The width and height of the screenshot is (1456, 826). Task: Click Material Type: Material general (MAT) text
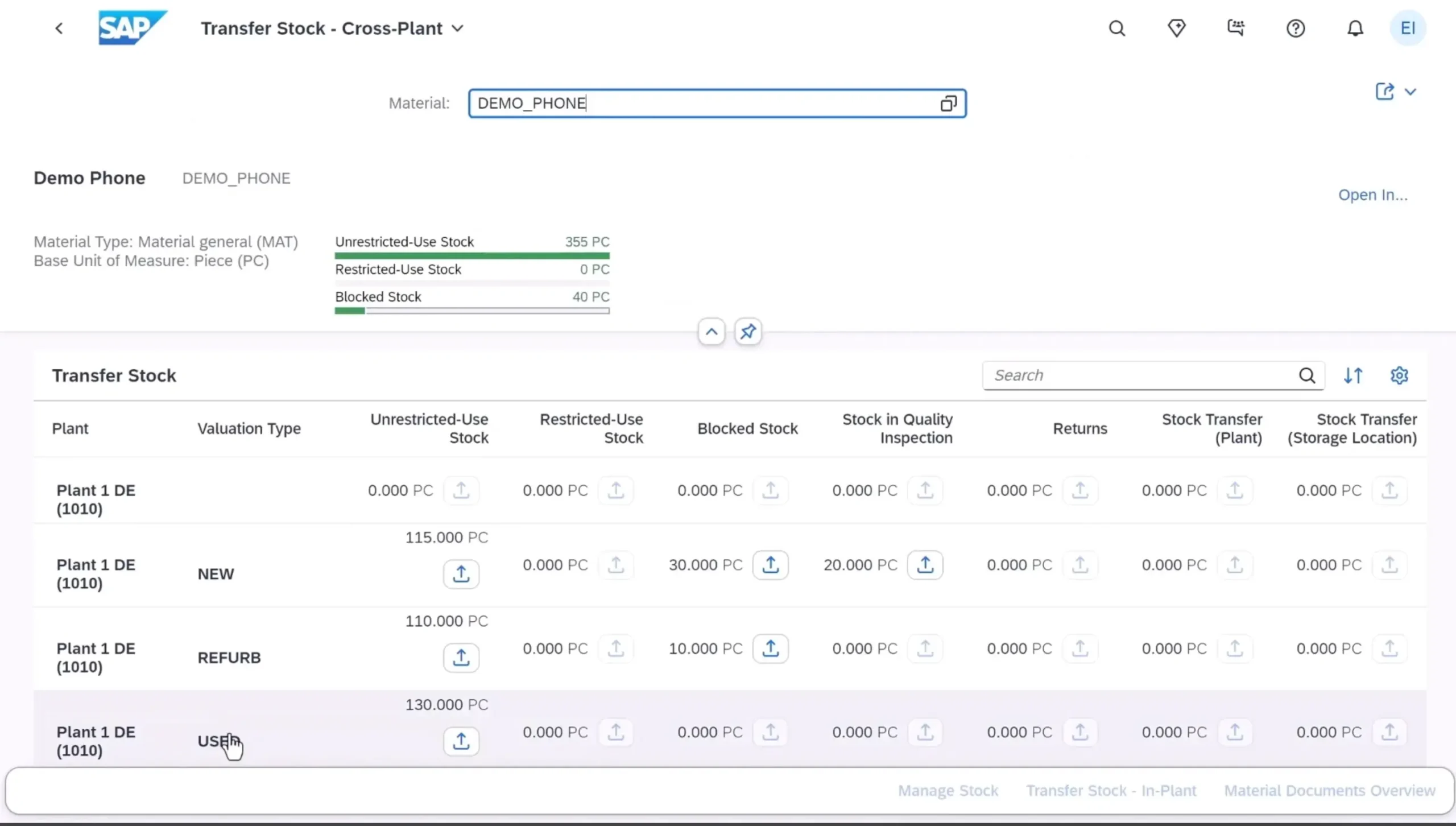point(166,242)
